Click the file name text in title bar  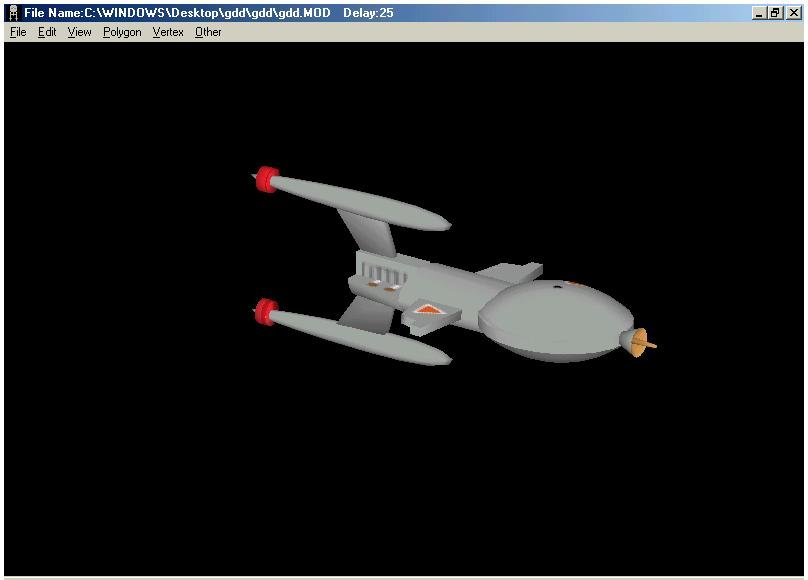(177, 13)
